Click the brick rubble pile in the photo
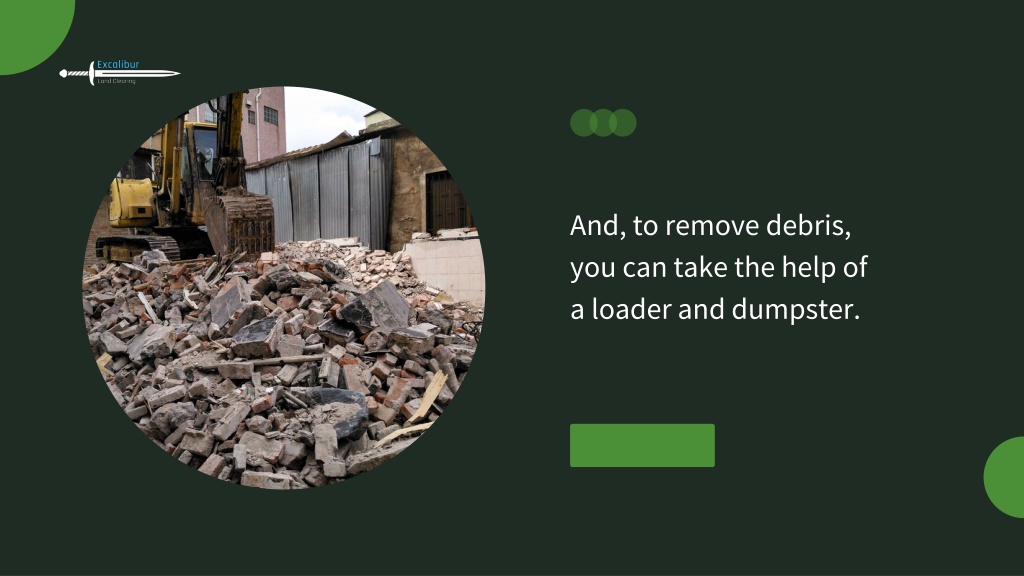Image resolution: width=1024 pixels, height=576 pixels. tap(281, 366)
